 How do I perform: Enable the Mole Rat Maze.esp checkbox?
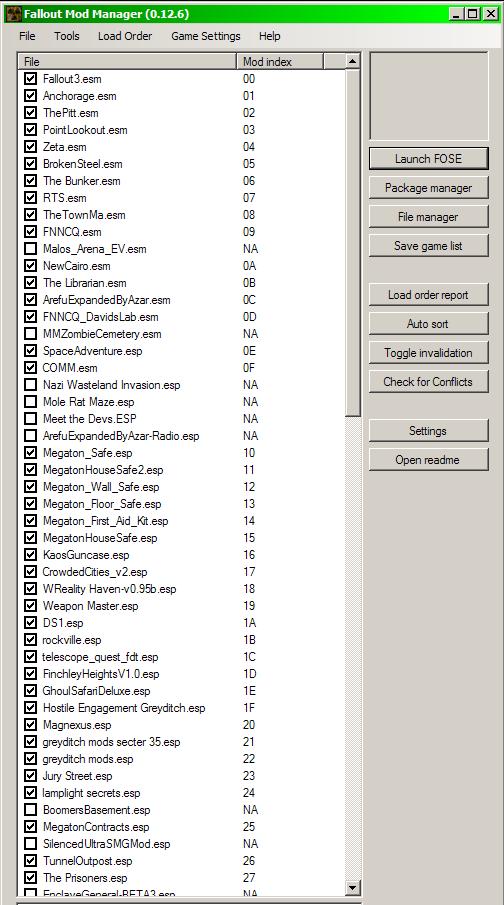[31, 402]
